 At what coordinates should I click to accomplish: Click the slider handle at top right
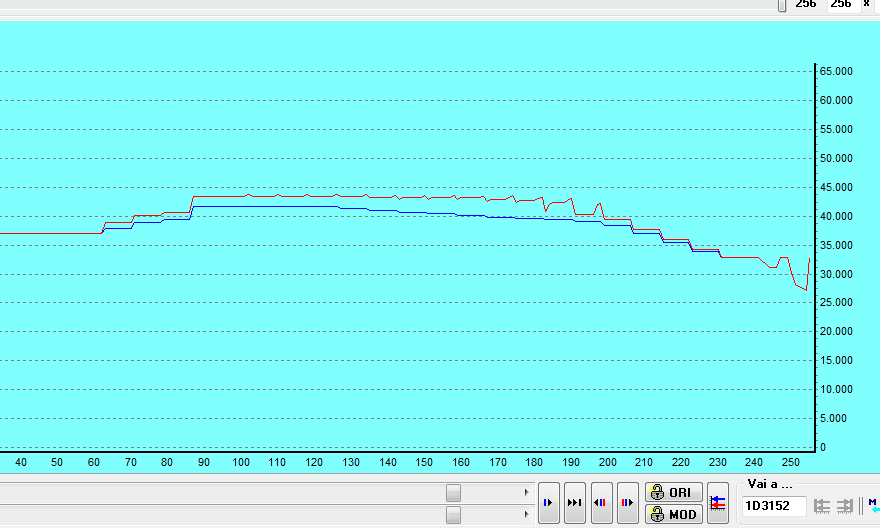pos(782,5)
